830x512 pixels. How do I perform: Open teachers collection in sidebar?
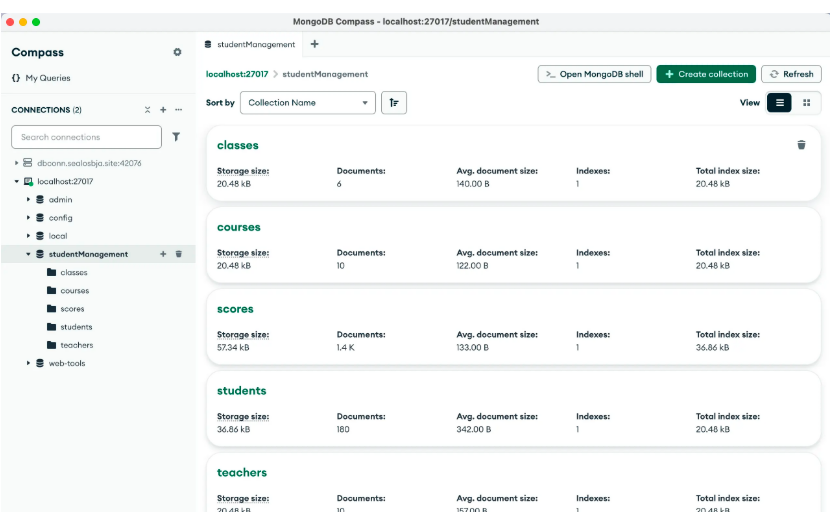77,345
